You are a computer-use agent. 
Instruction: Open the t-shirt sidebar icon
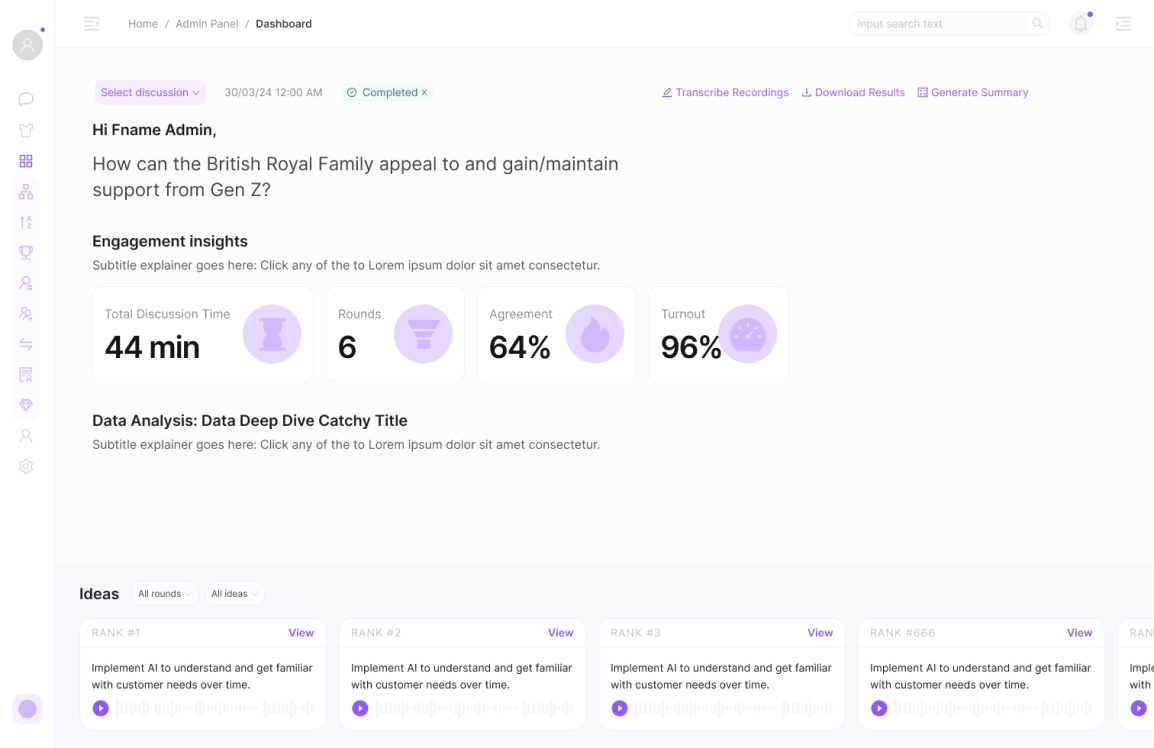click(x=26, y=130)
